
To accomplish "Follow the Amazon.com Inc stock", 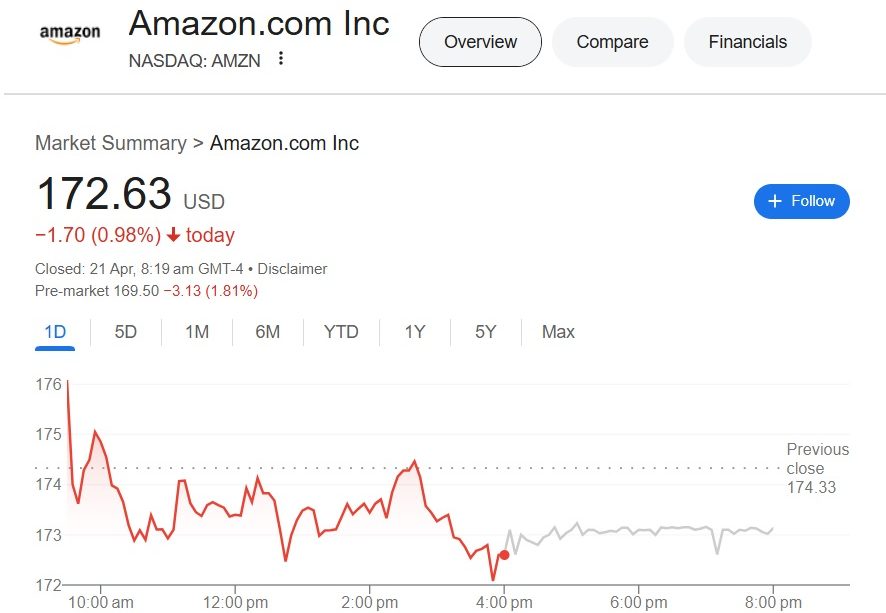I will click(801, 201).
